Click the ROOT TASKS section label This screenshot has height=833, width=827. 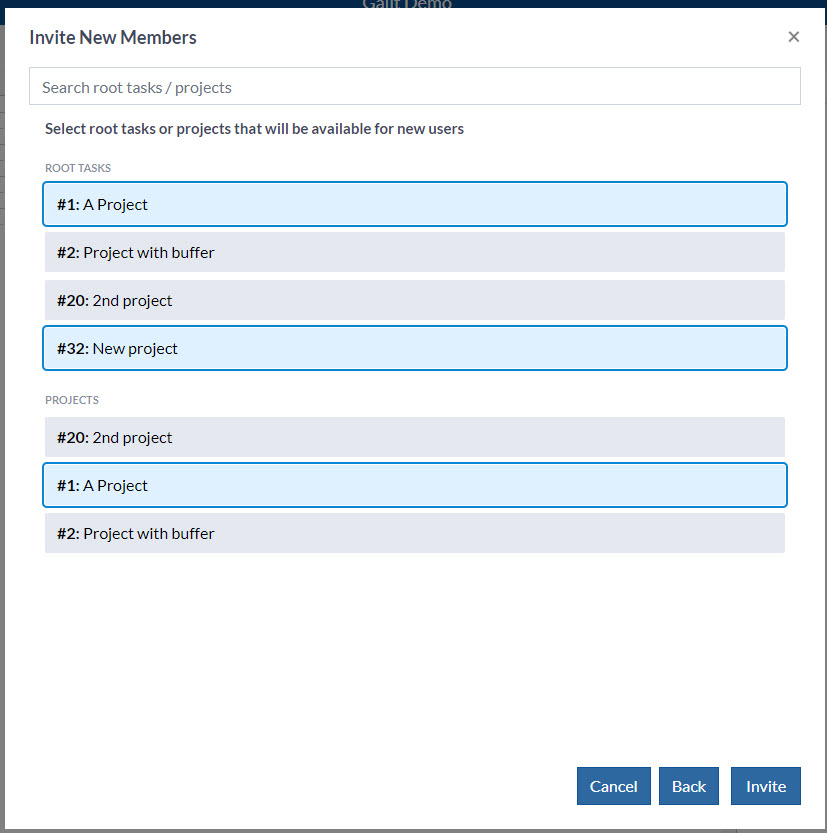[78, 168]
